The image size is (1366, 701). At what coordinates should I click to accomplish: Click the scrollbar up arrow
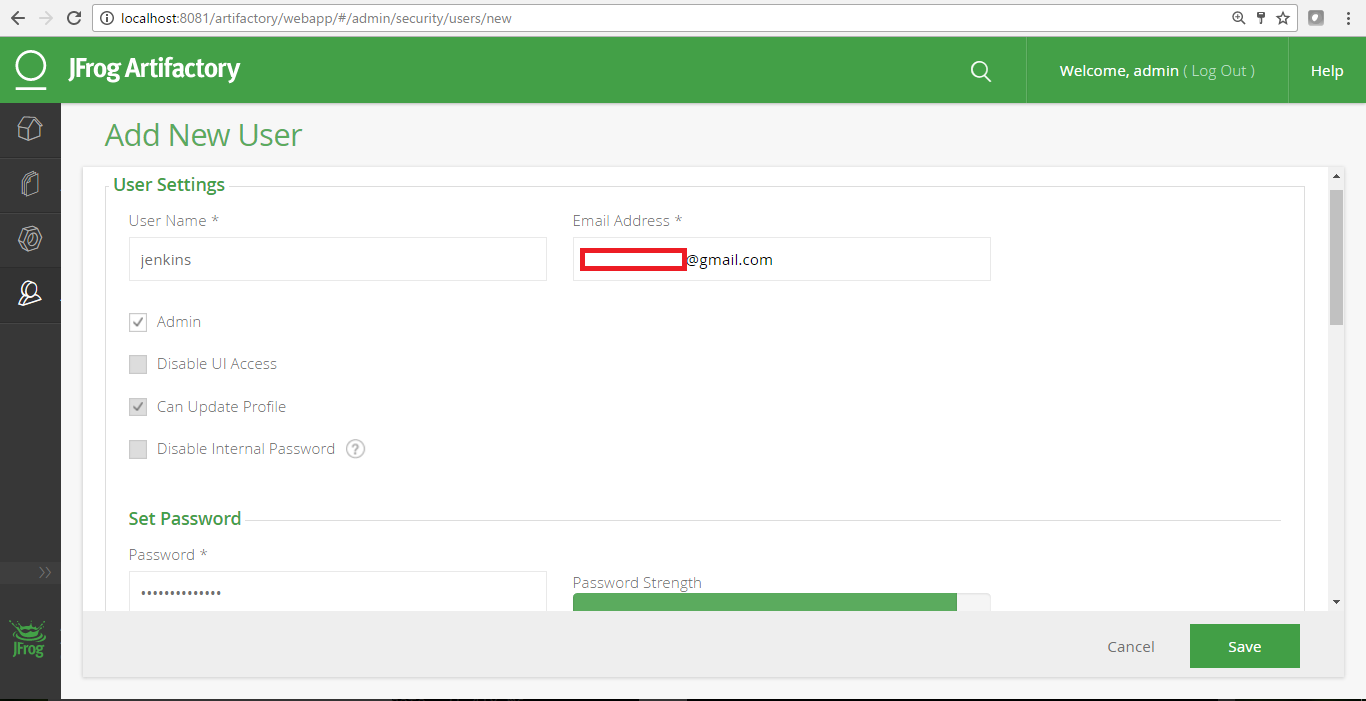point(1336,175)
